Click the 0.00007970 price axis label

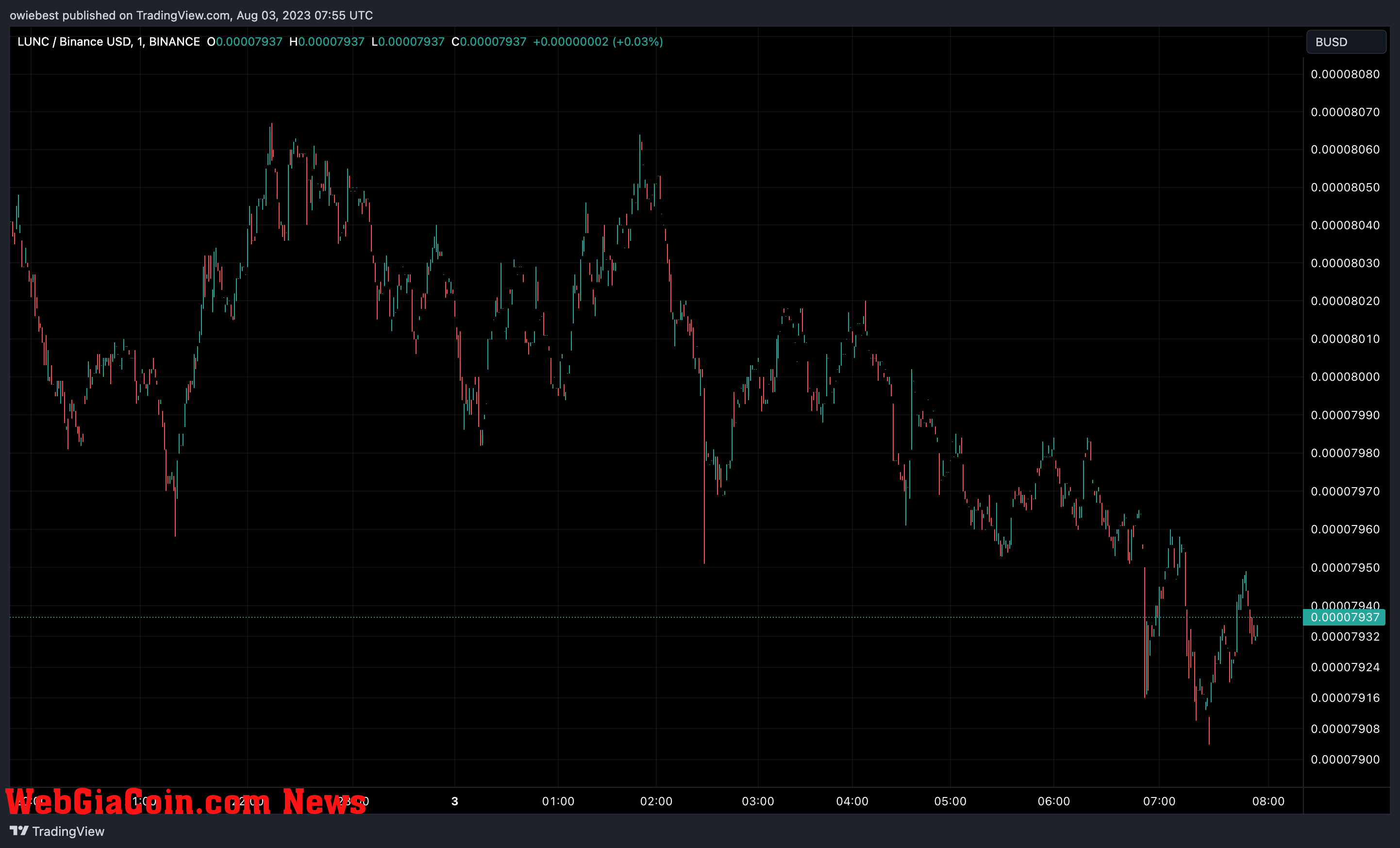click(x=1345, y=491)
